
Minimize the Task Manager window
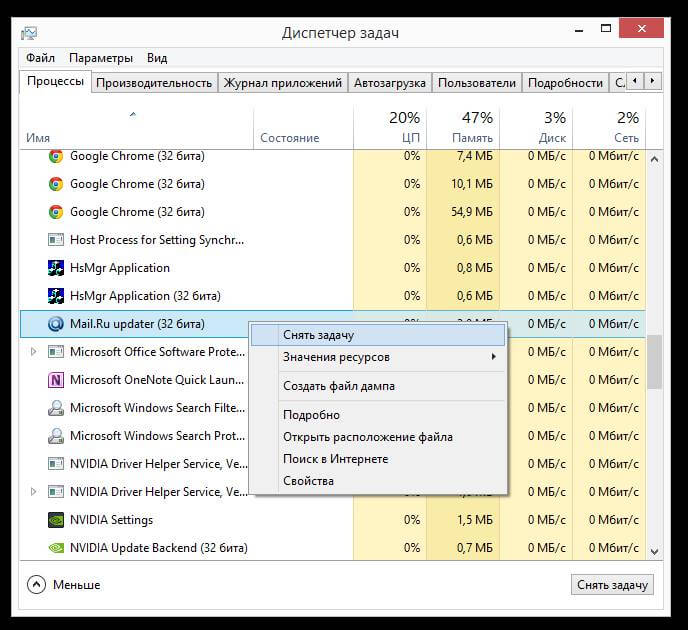(x=579, y=30)
